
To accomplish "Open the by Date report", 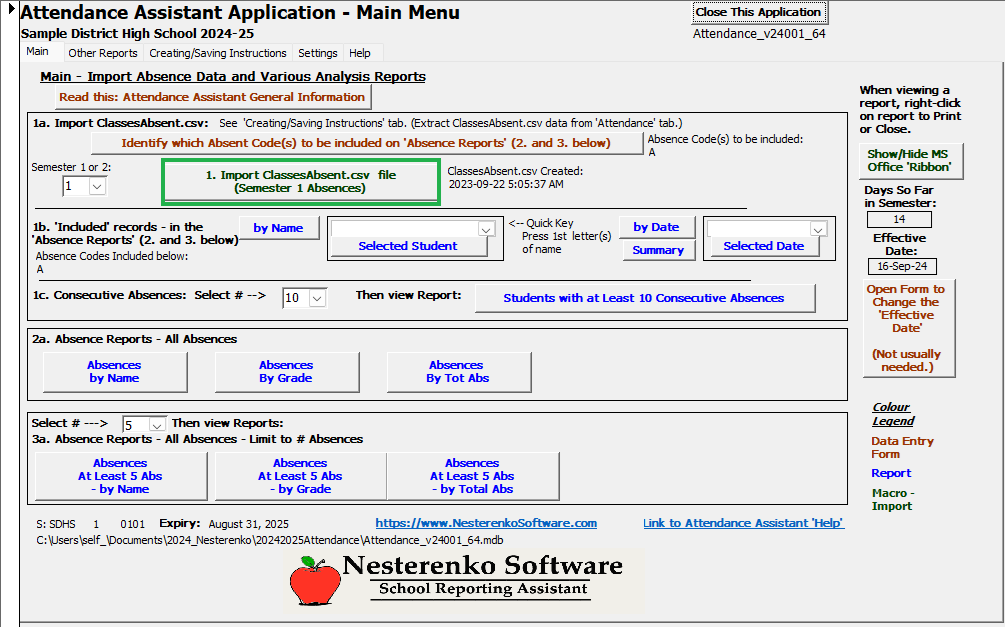I will point(656,227).
